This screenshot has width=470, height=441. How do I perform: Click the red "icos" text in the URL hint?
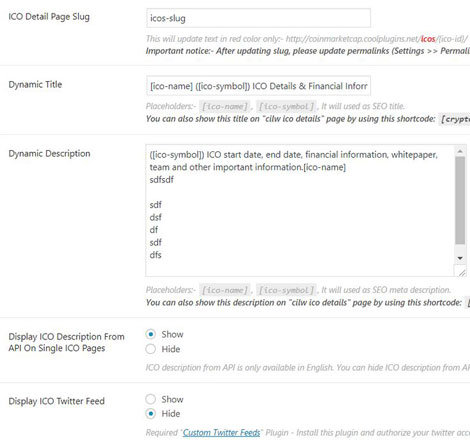[x=428, y=39]
